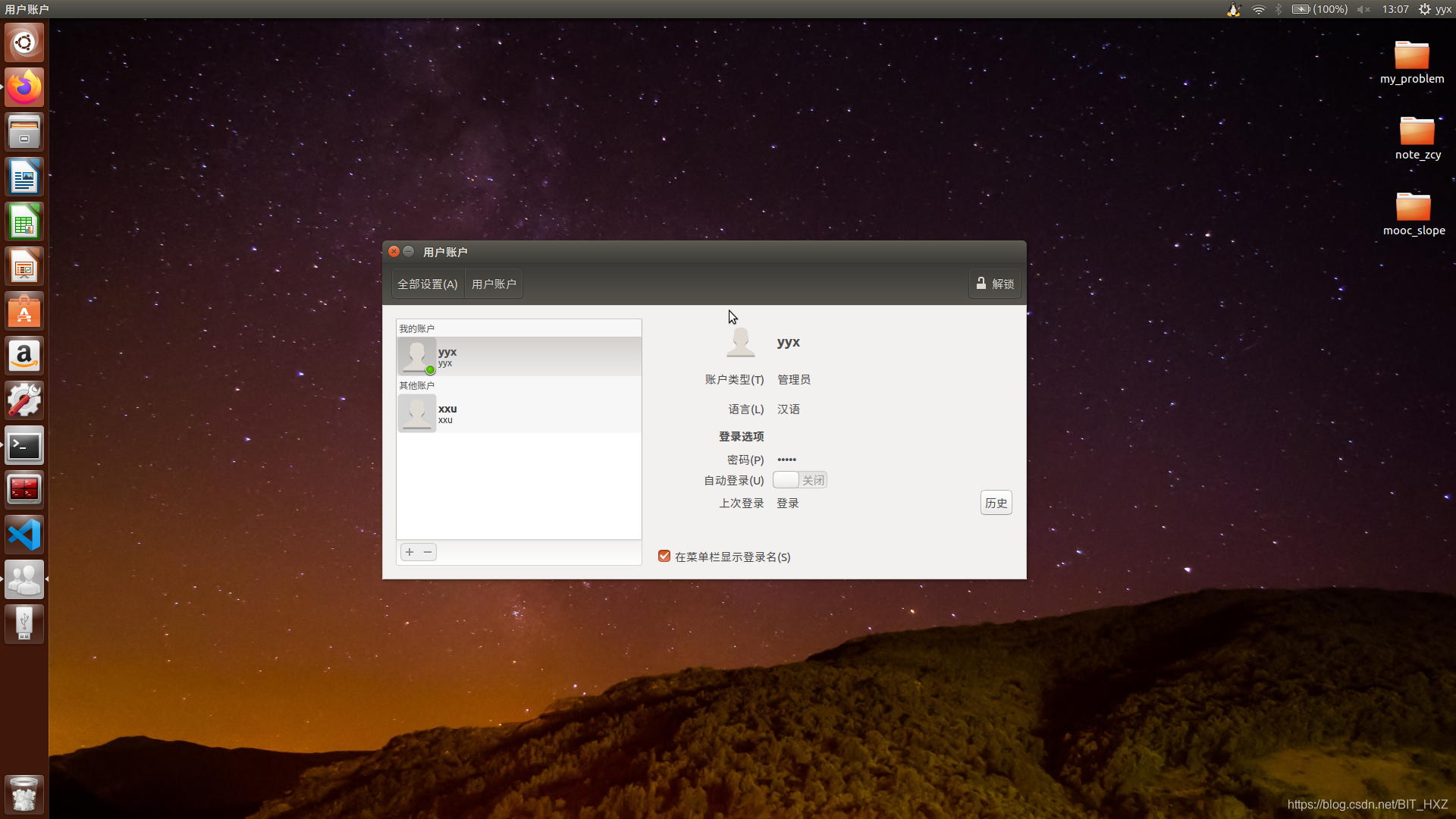The image size is (1456, 819).
Task: Click the large yyx avatar picture
Action: pyautogui.click(x=741, y=342)
